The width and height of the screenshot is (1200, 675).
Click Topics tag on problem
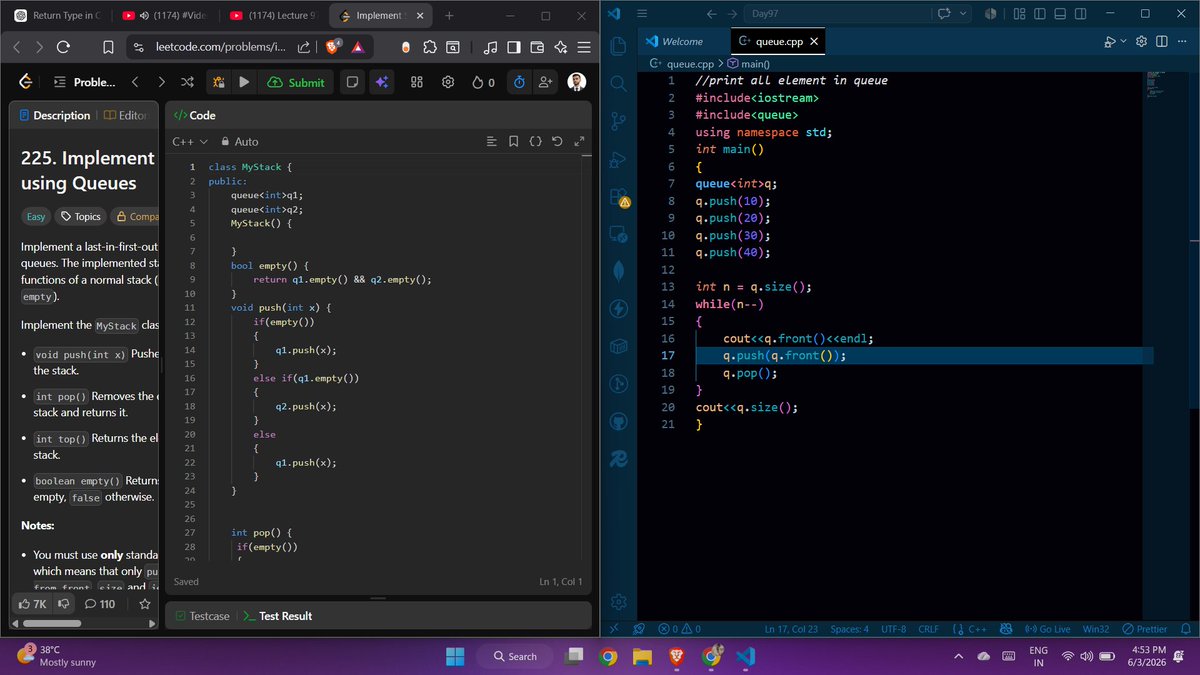[x=81, y=216]
